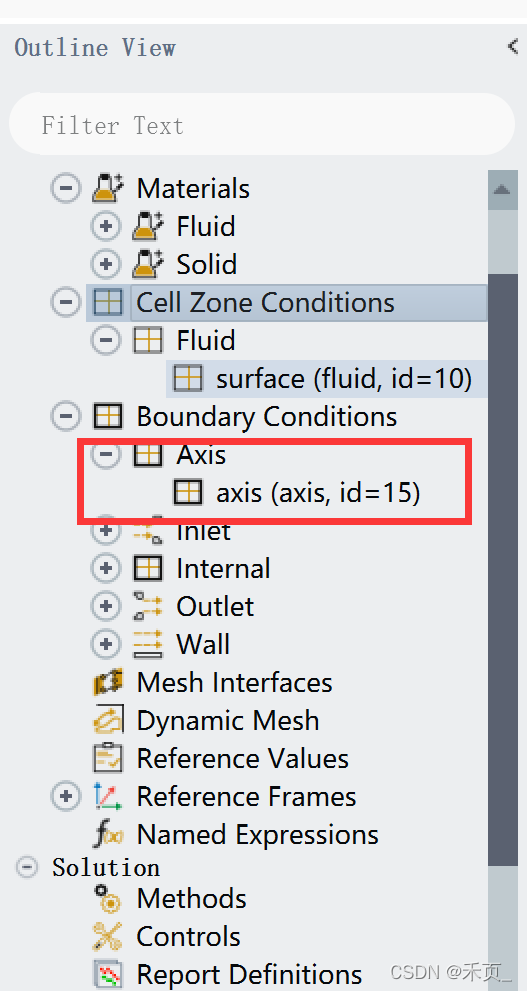
Task: Click the Named Expressions fx icon
Action: pos(108,834)
